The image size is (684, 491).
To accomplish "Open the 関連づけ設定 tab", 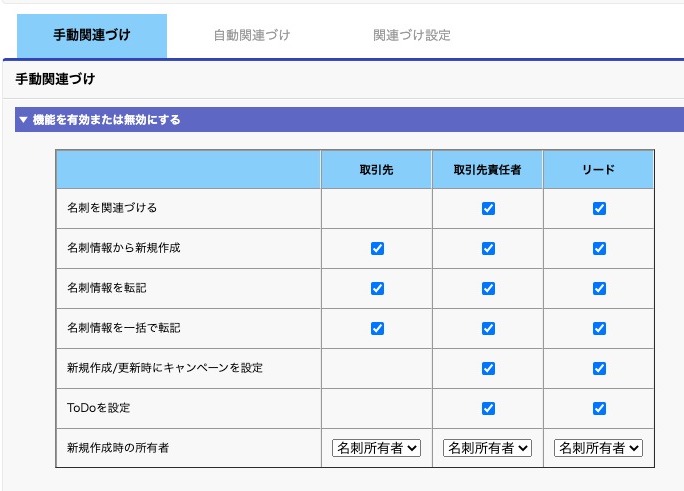I will (412, 35).
